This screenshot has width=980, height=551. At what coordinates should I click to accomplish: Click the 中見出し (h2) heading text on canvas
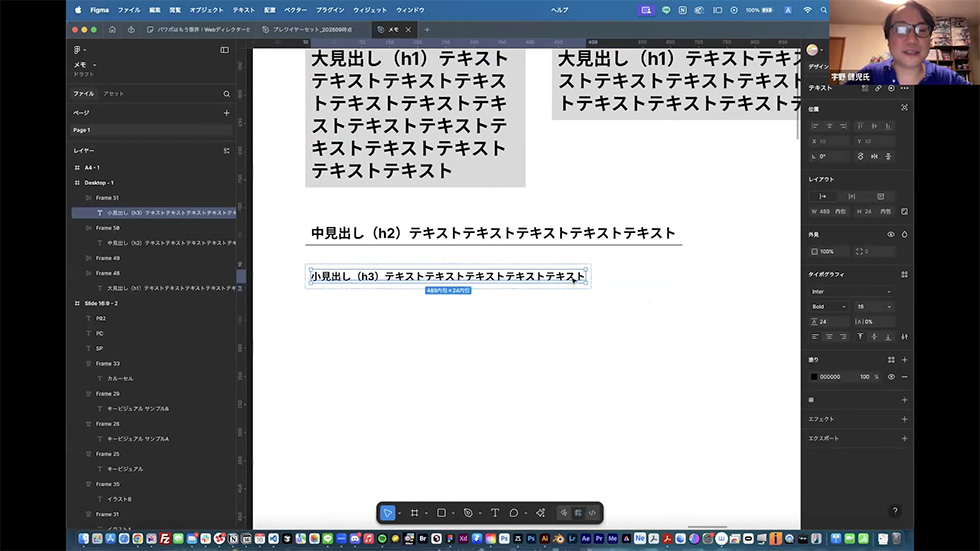tap(493, 233)
